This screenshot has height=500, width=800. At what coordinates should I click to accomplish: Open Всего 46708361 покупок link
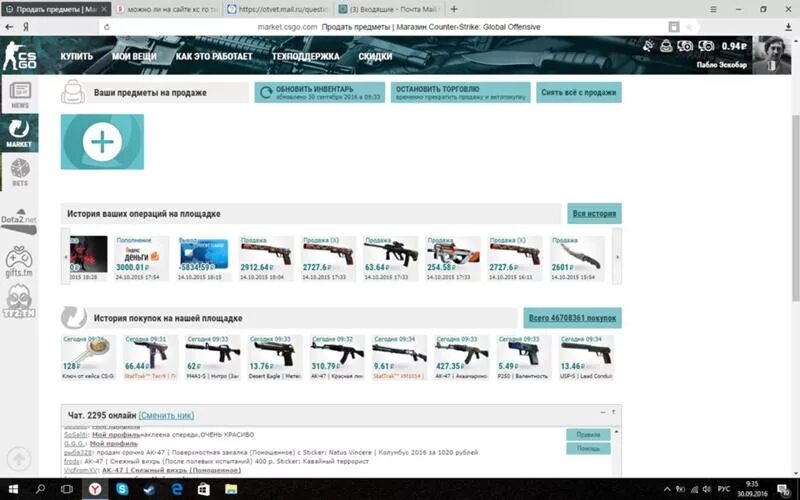(x=572, y=318)
